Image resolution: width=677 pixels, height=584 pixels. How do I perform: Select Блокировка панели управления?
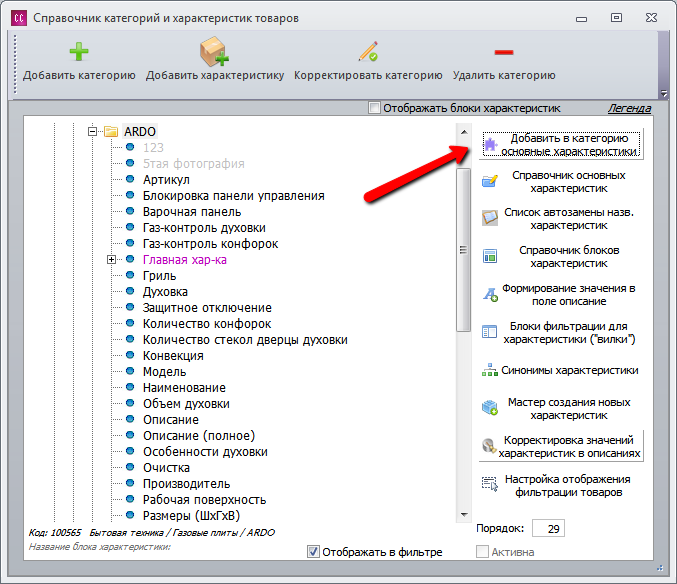[234, 196]
